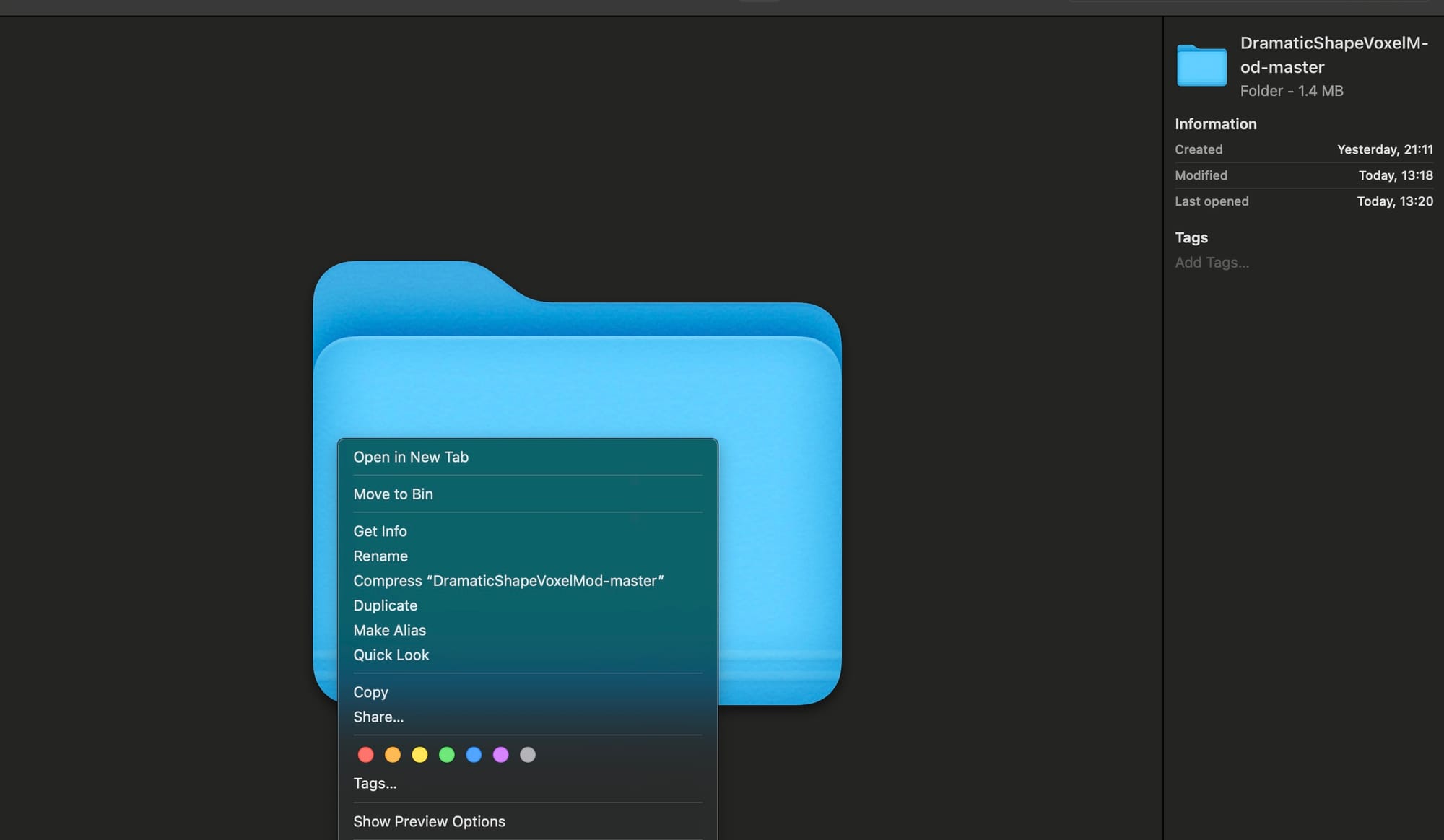This screenshot has width=1444, height=840.
Task: Apply the yellow tag color
Action: 419,755
